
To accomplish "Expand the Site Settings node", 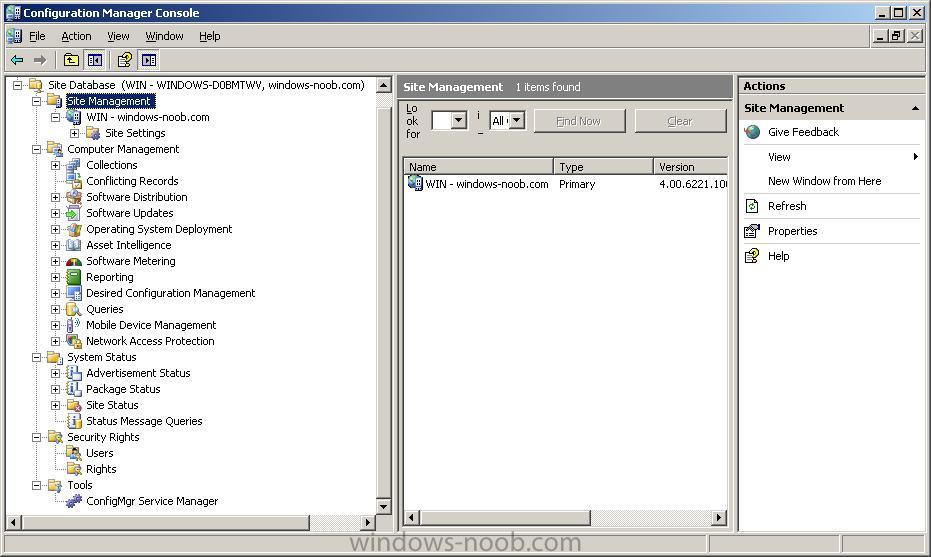I will pos(75,133).
